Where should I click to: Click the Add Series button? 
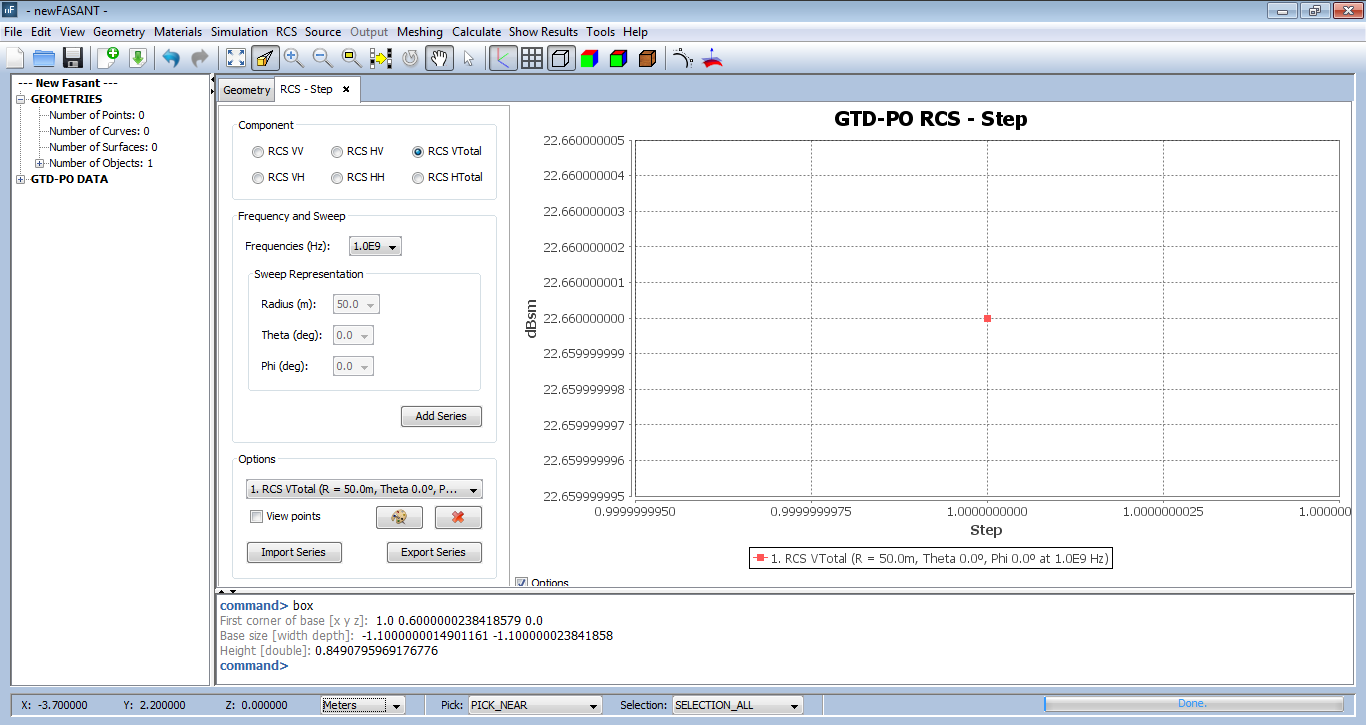440,416
